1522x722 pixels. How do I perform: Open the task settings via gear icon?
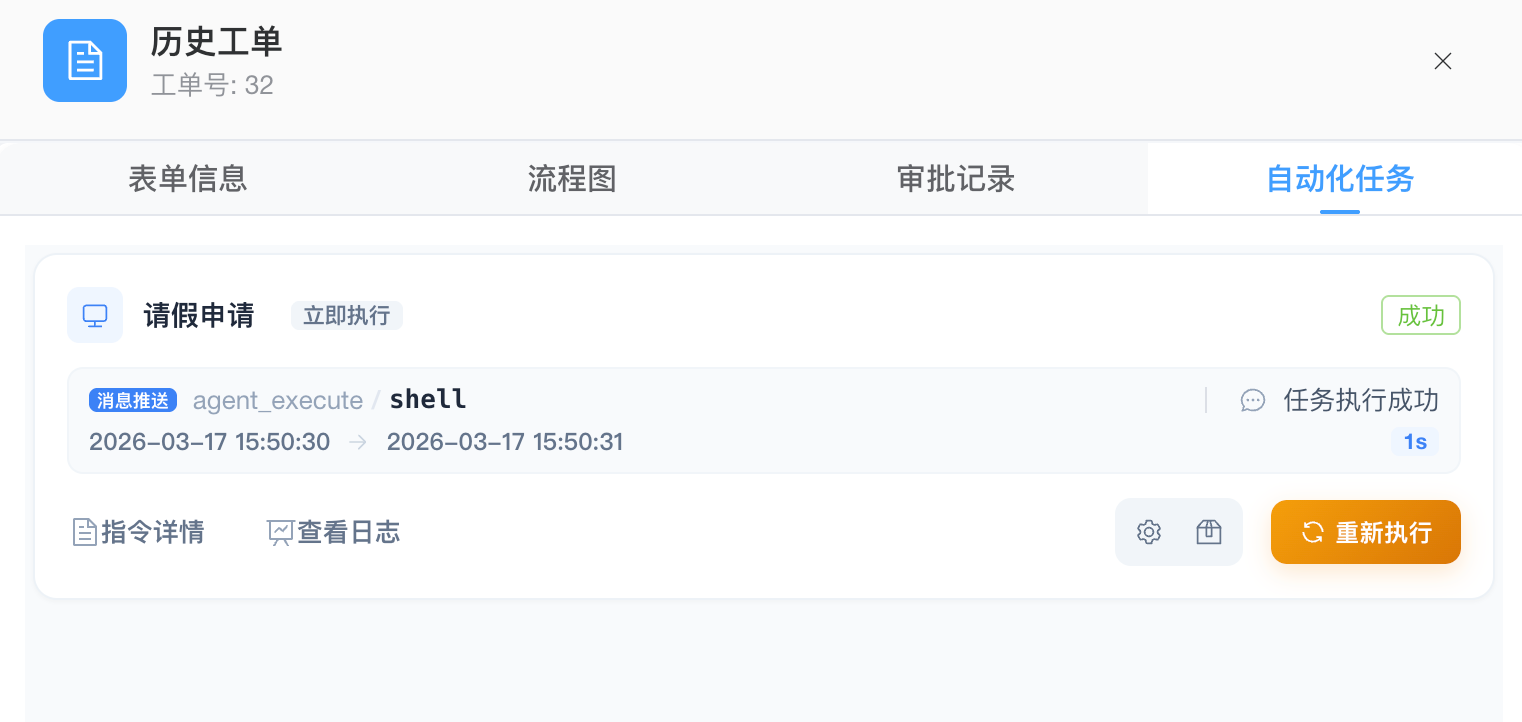pos(1148,531)
